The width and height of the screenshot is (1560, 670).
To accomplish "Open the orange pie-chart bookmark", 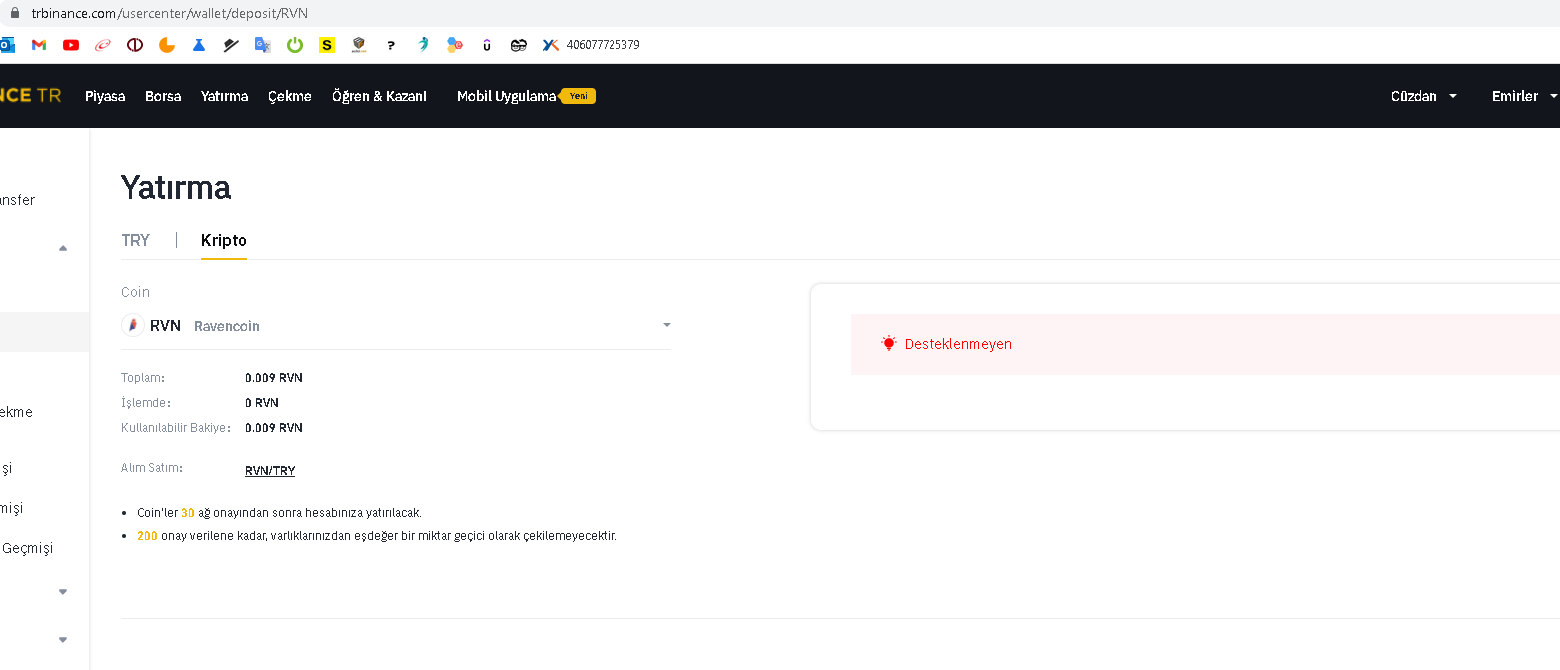I will point(167,45).
